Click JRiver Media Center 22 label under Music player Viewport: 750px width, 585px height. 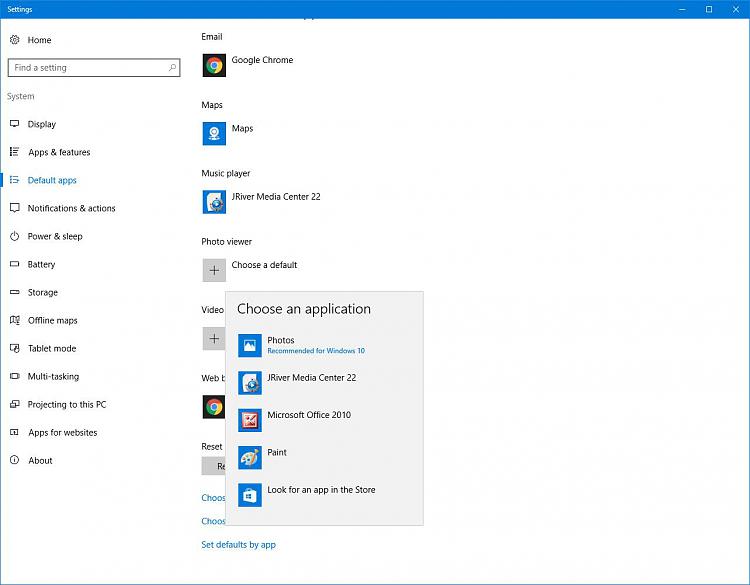coord(276,197)
